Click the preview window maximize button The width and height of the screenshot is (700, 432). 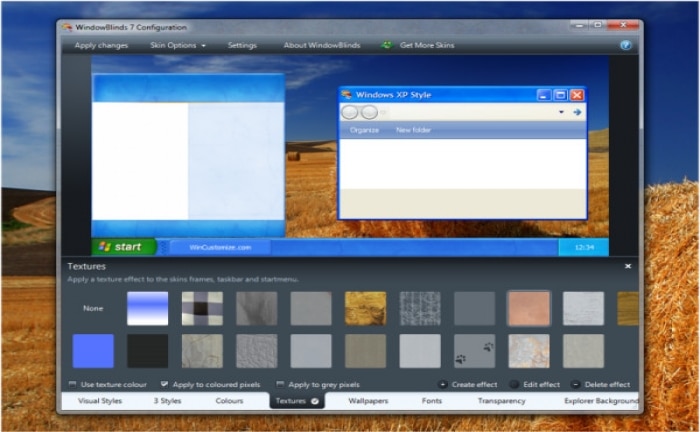(560, 95)
